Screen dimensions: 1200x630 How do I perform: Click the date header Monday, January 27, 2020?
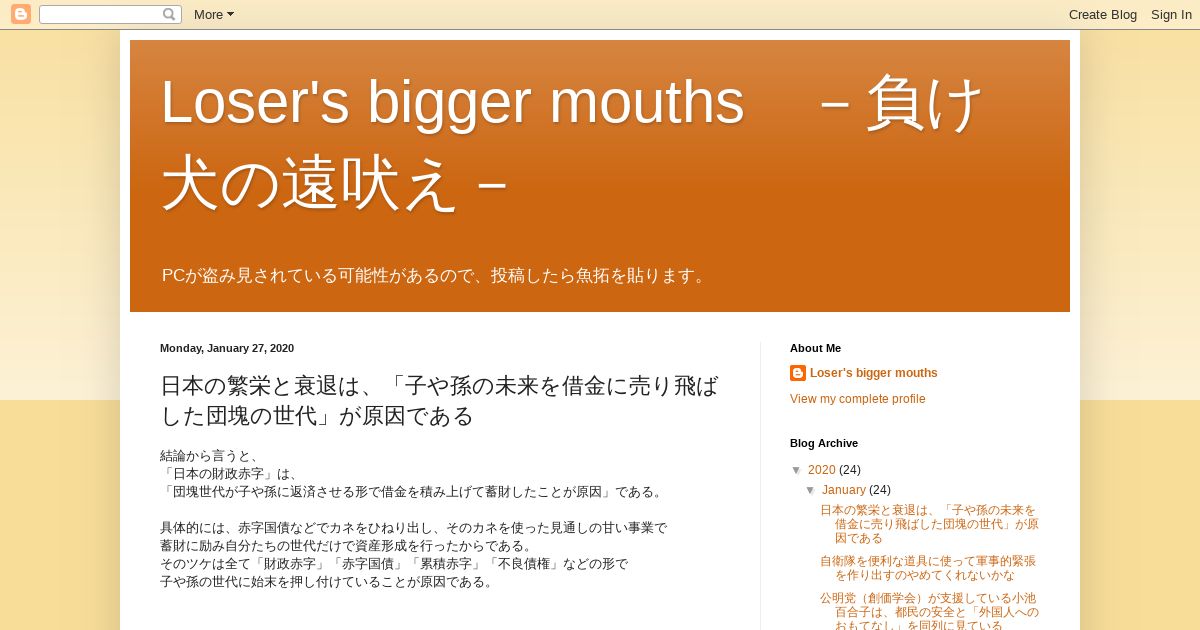(x=227, y=348)
